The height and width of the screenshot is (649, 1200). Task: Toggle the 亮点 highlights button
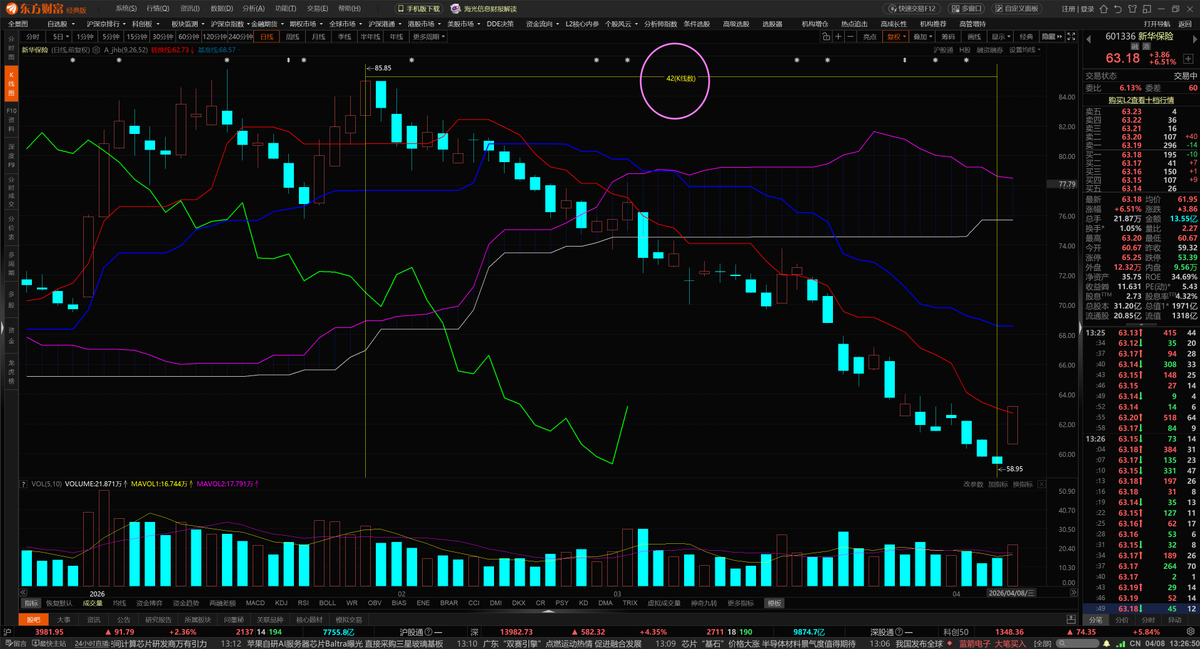(869, 36)
